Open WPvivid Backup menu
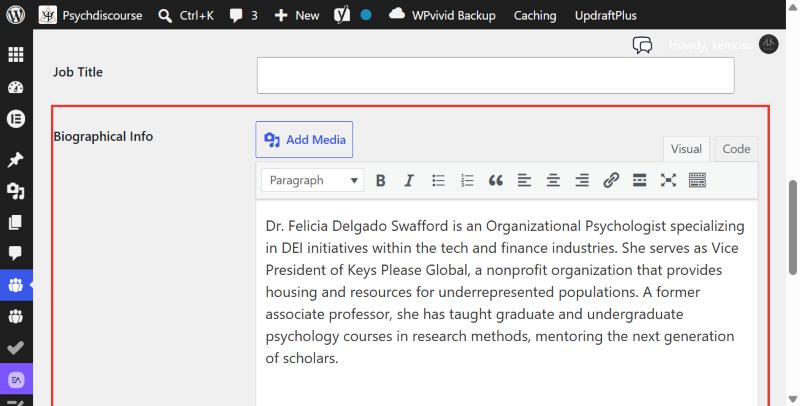800x406 pixels. [442, 15]
